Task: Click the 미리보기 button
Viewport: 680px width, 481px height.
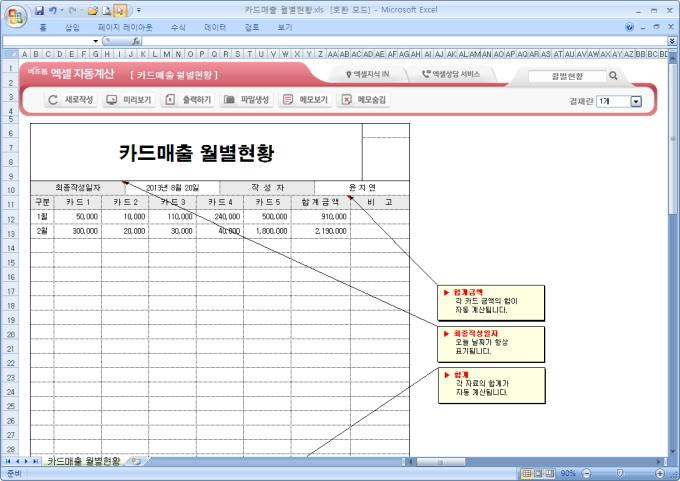Action: [129, 100]
